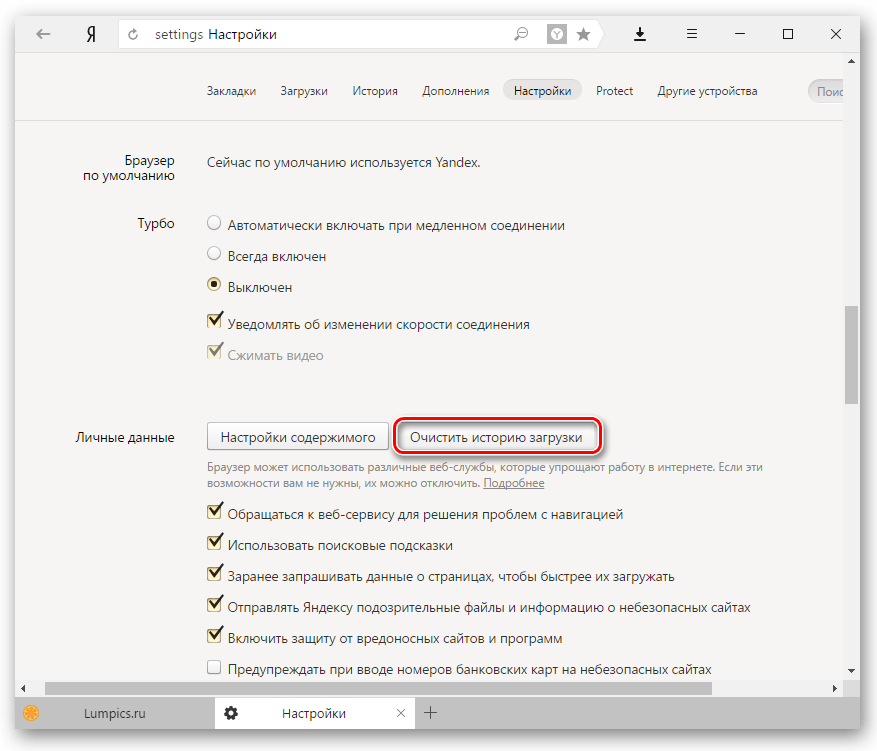This screenshot has height=751, width=877.
Task: Bookmark page with the star icon
Action: tap(584, 34)
